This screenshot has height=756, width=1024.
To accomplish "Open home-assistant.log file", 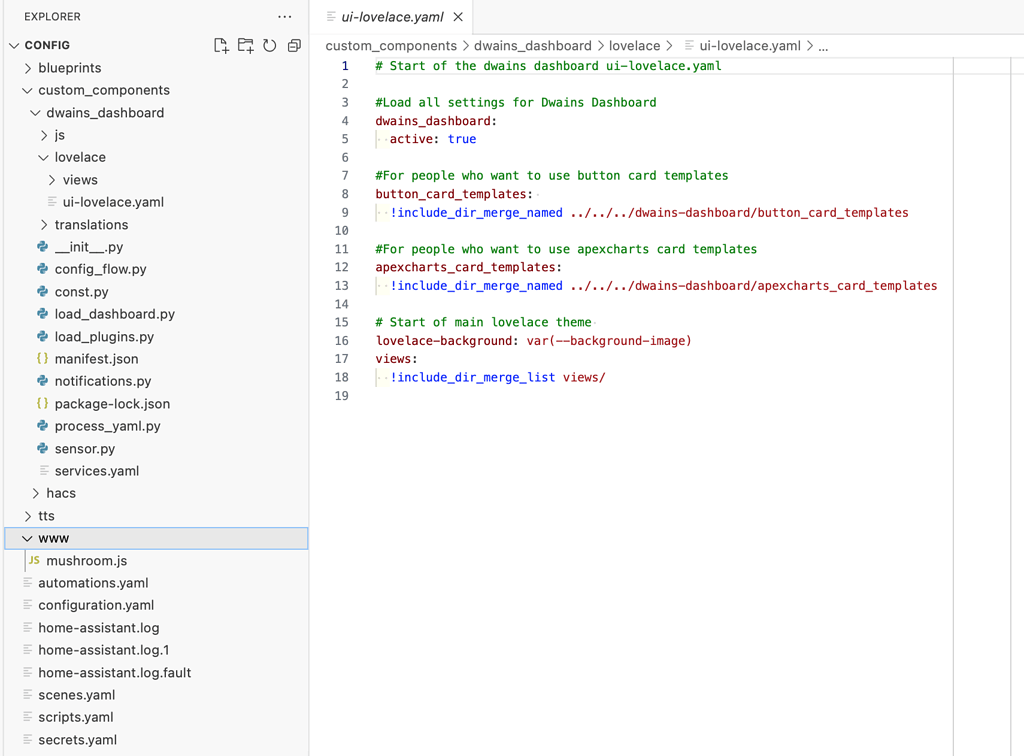I will [99, 628].
